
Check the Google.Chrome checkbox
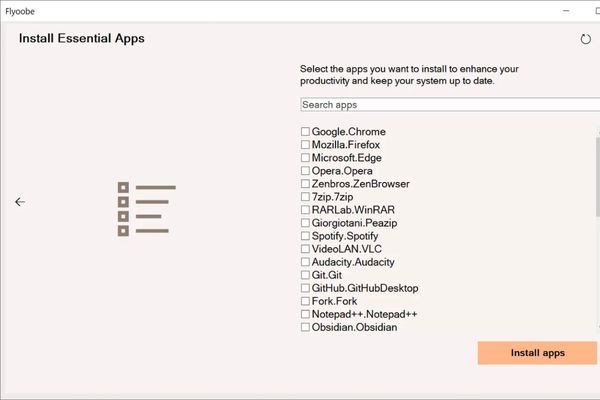pyautogui.click(x=306, y=132)
